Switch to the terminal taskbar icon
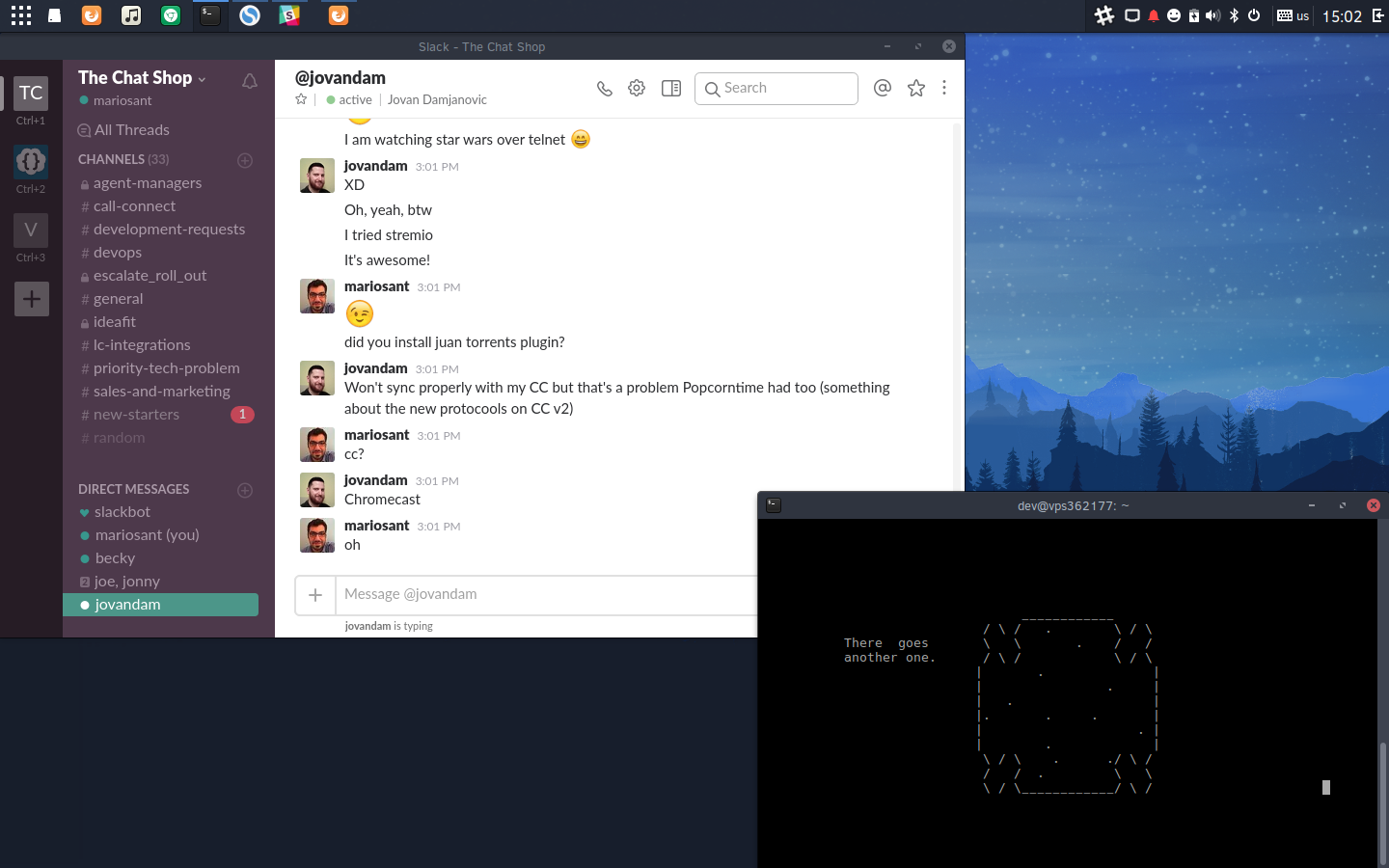This screenshot has width=1389, height=868. pyautogui.click(x=210, y=15)
